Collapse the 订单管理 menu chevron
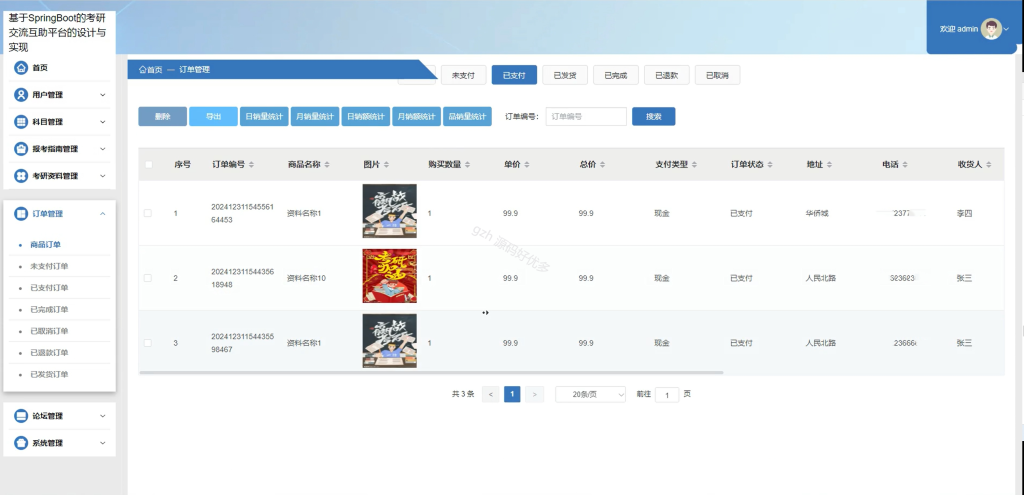The height and width of the screenshot is (495, 1024). pyautogui.click(x=103, y=214)
